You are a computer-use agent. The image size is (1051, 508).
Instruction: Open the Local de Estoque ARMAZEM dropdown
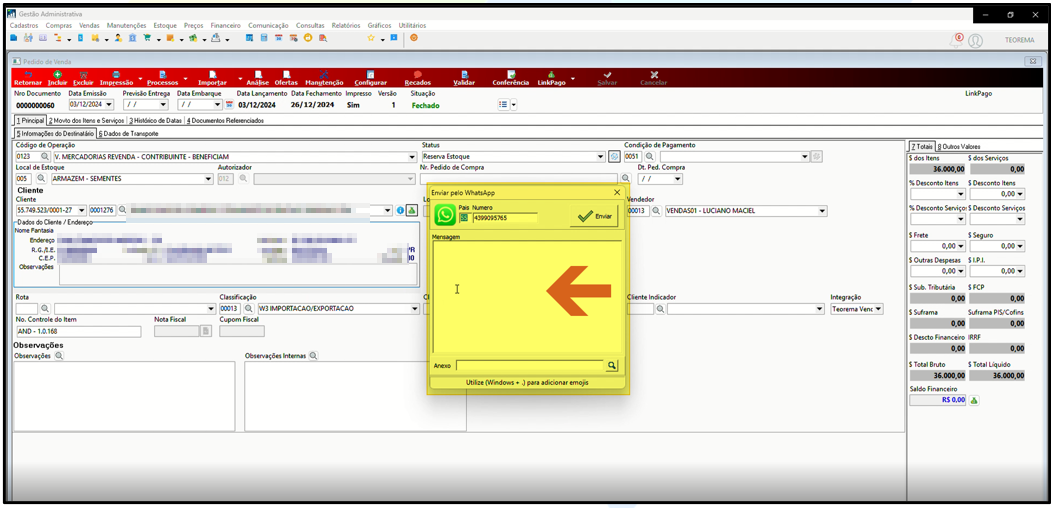pos(209,179)
